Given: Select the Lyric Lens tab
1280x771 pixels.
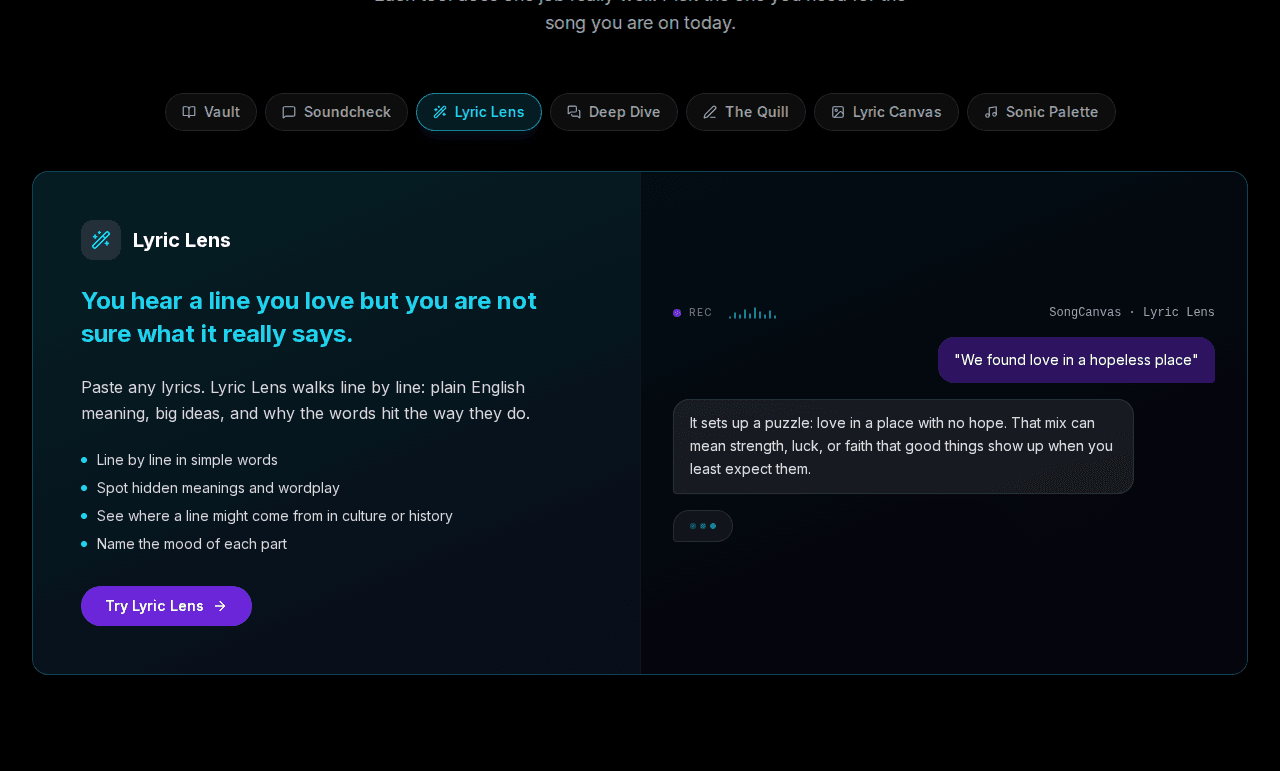Looking at the screenshot, I should click(479, 112).
